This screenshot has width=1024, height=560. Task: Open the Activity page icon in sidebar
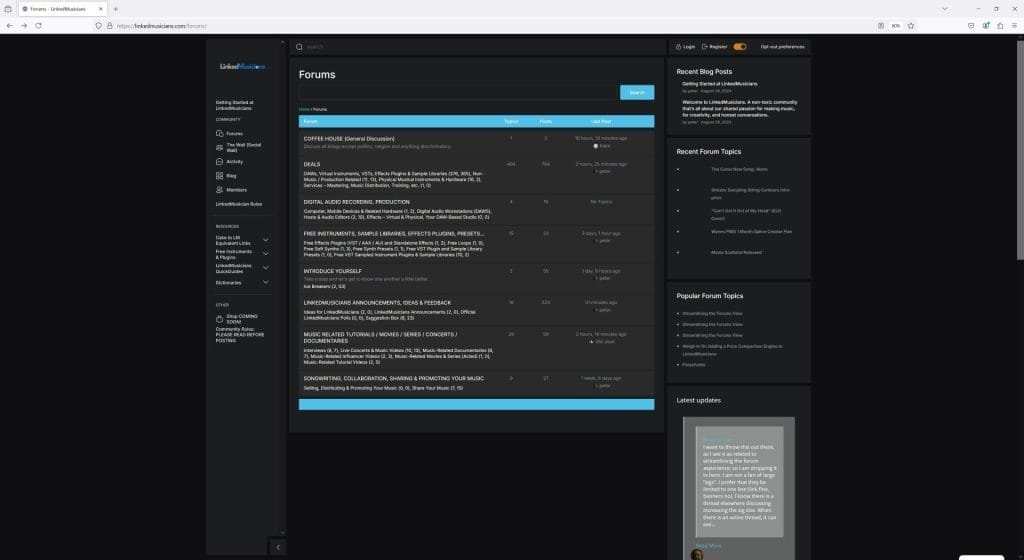pos(219,161)
